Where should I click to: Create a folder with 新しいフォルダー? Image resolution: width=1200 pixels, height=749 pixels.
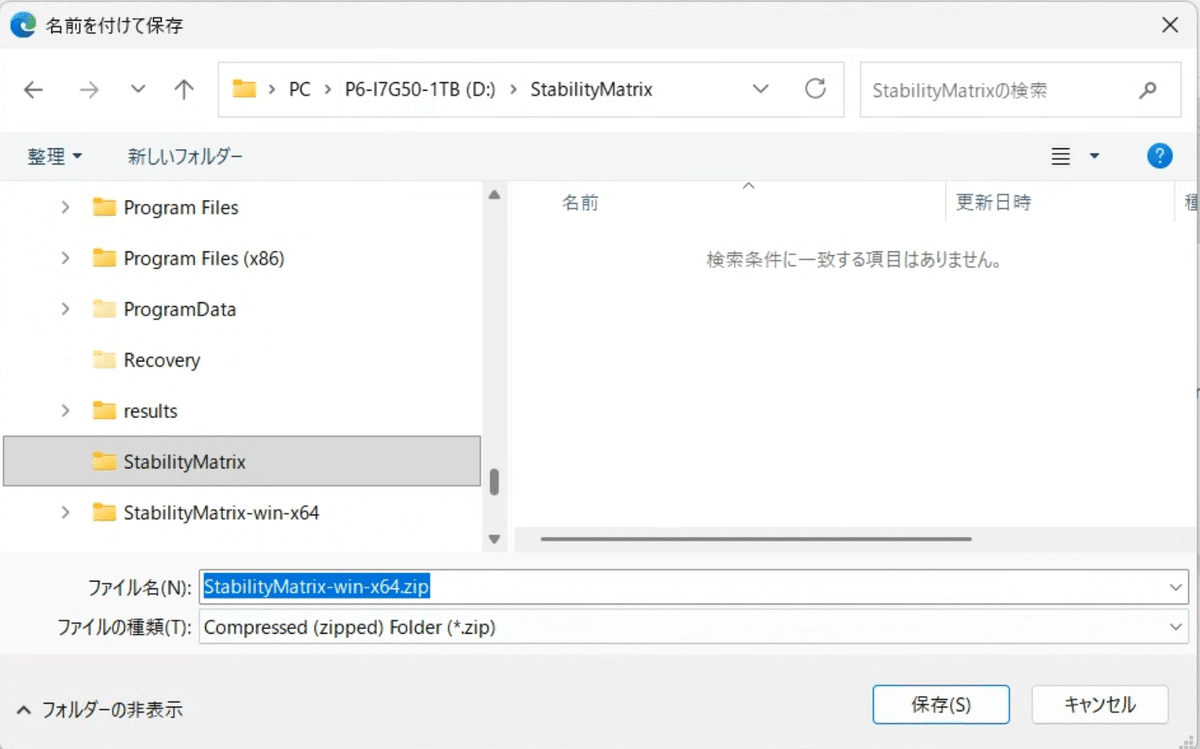point(185,156)
